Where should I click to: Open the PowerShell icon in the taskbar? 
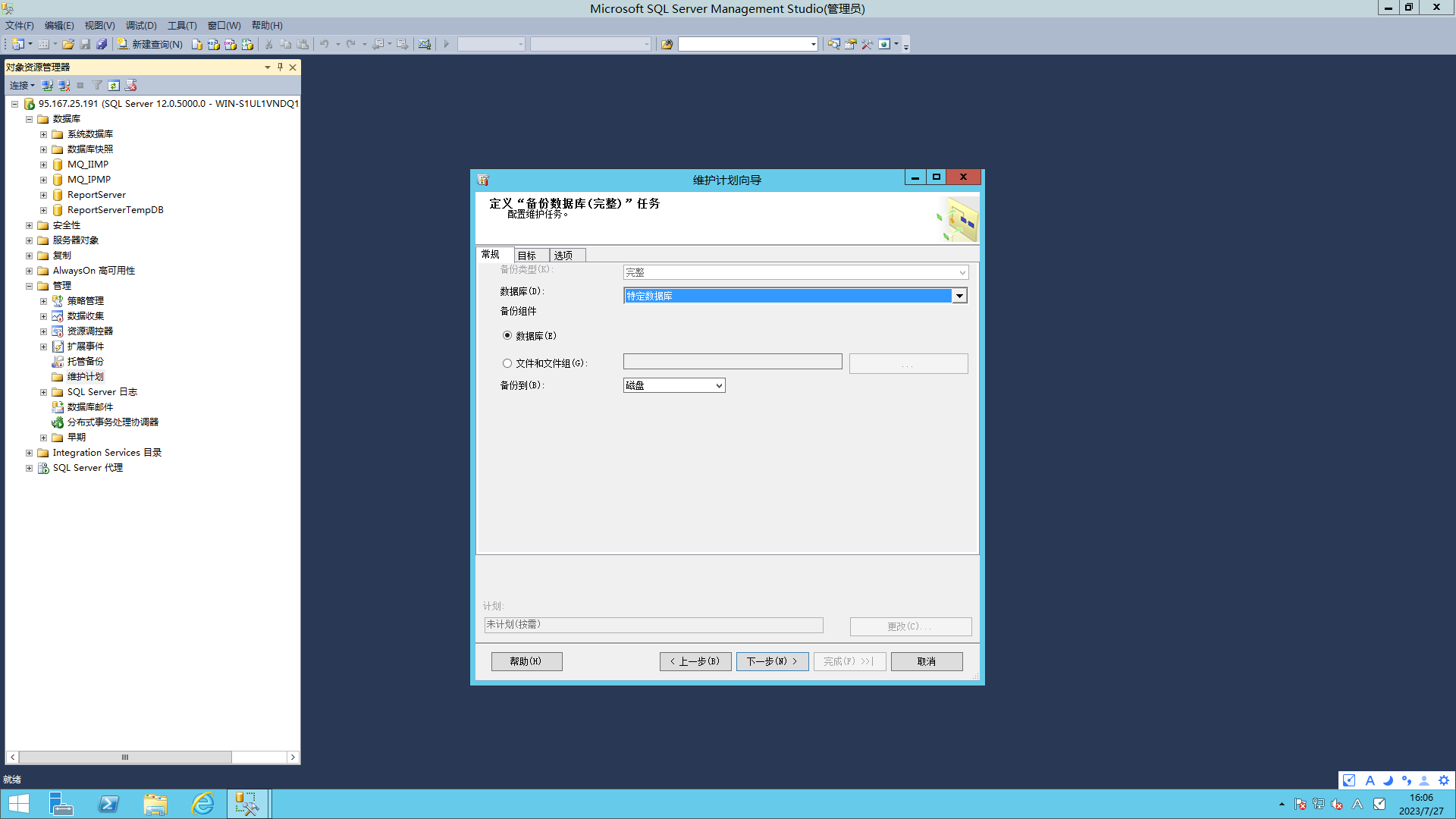tap(108, 804)
